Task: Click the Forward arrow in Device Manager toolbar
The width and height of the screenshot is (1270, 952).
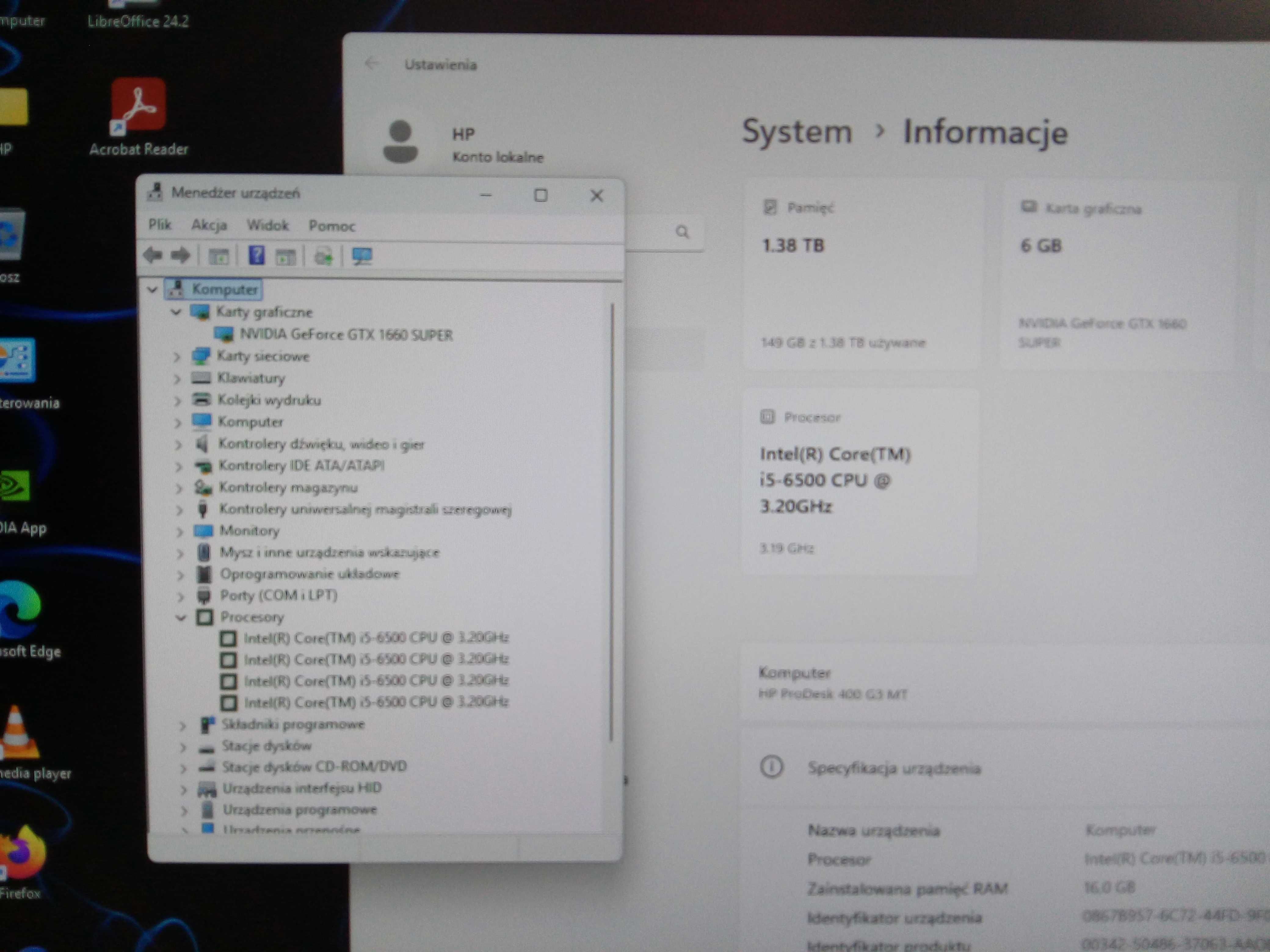Action: (x=180, y=255)
